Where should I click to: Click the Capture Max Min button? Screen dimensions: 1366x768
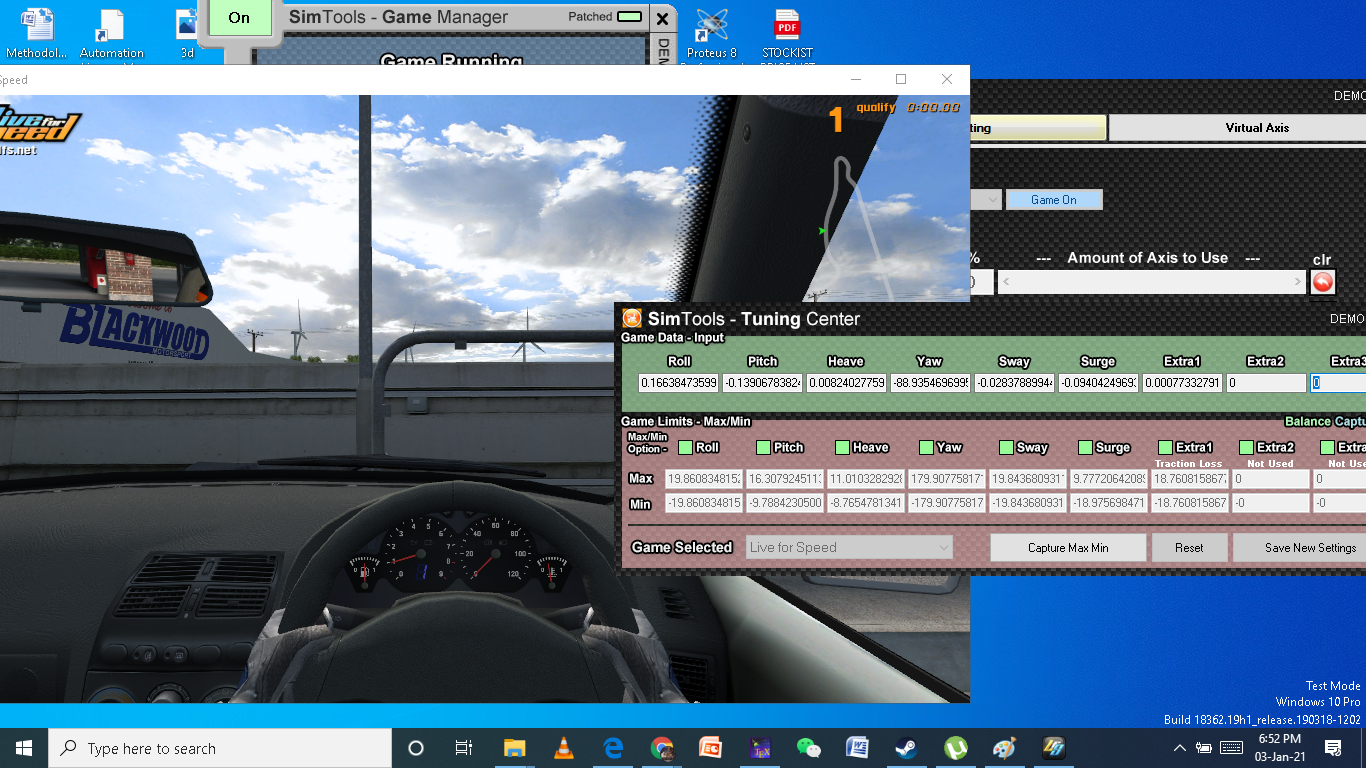pos(1068,548)
